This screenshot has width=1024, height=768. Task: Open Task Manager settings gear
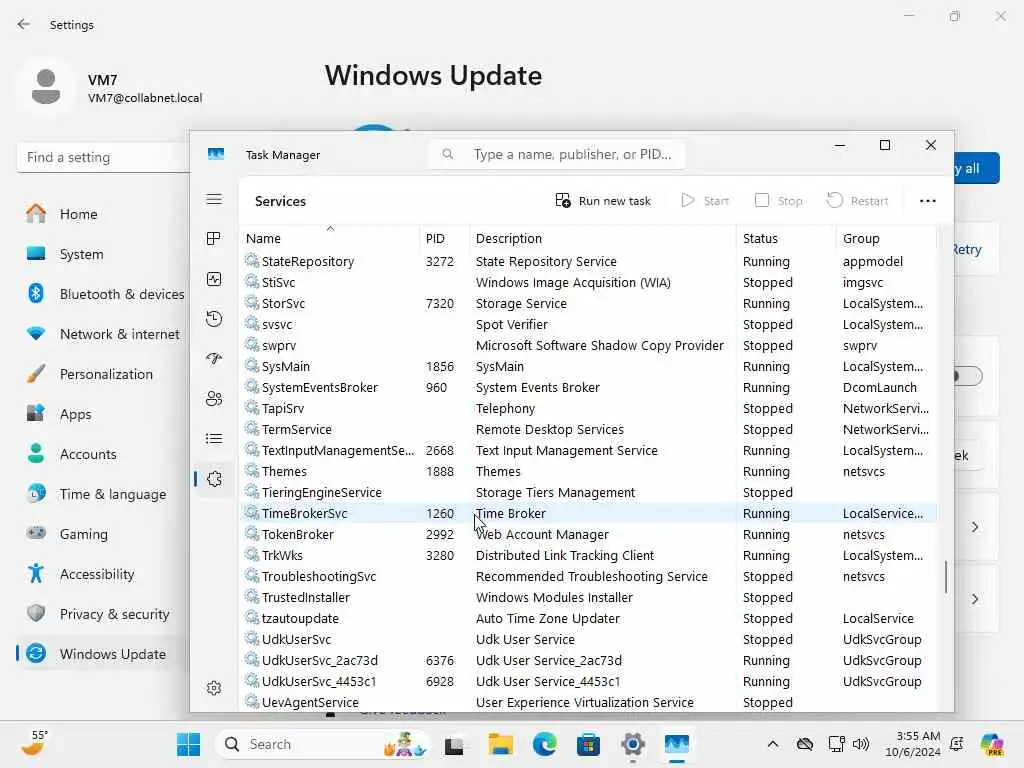(214, 688)
